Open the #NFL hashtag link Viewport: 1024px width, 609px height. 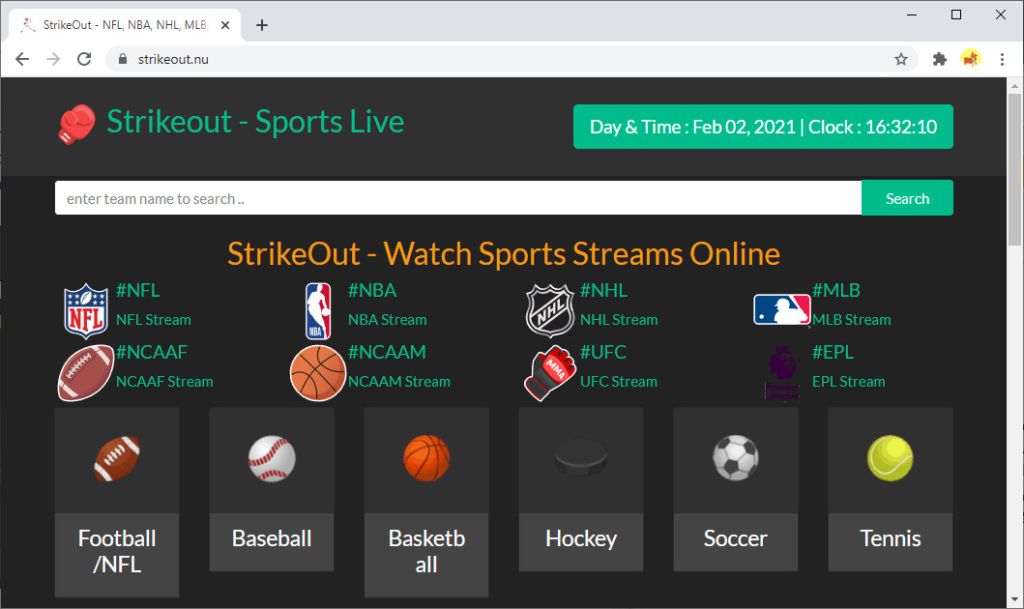click(x=138, y=290)
